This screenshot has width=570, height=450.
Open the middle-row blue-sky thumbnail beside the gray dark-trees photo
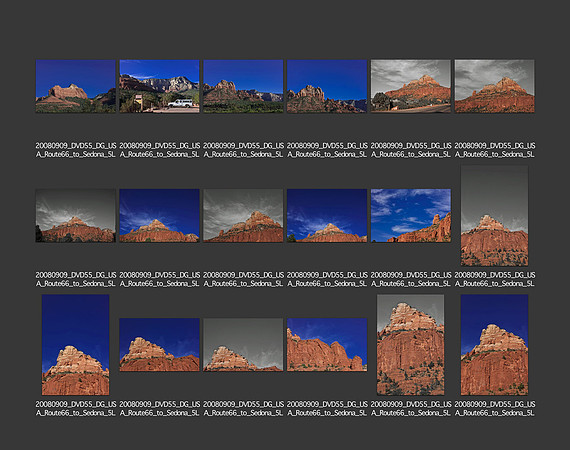tap(160, 216)
